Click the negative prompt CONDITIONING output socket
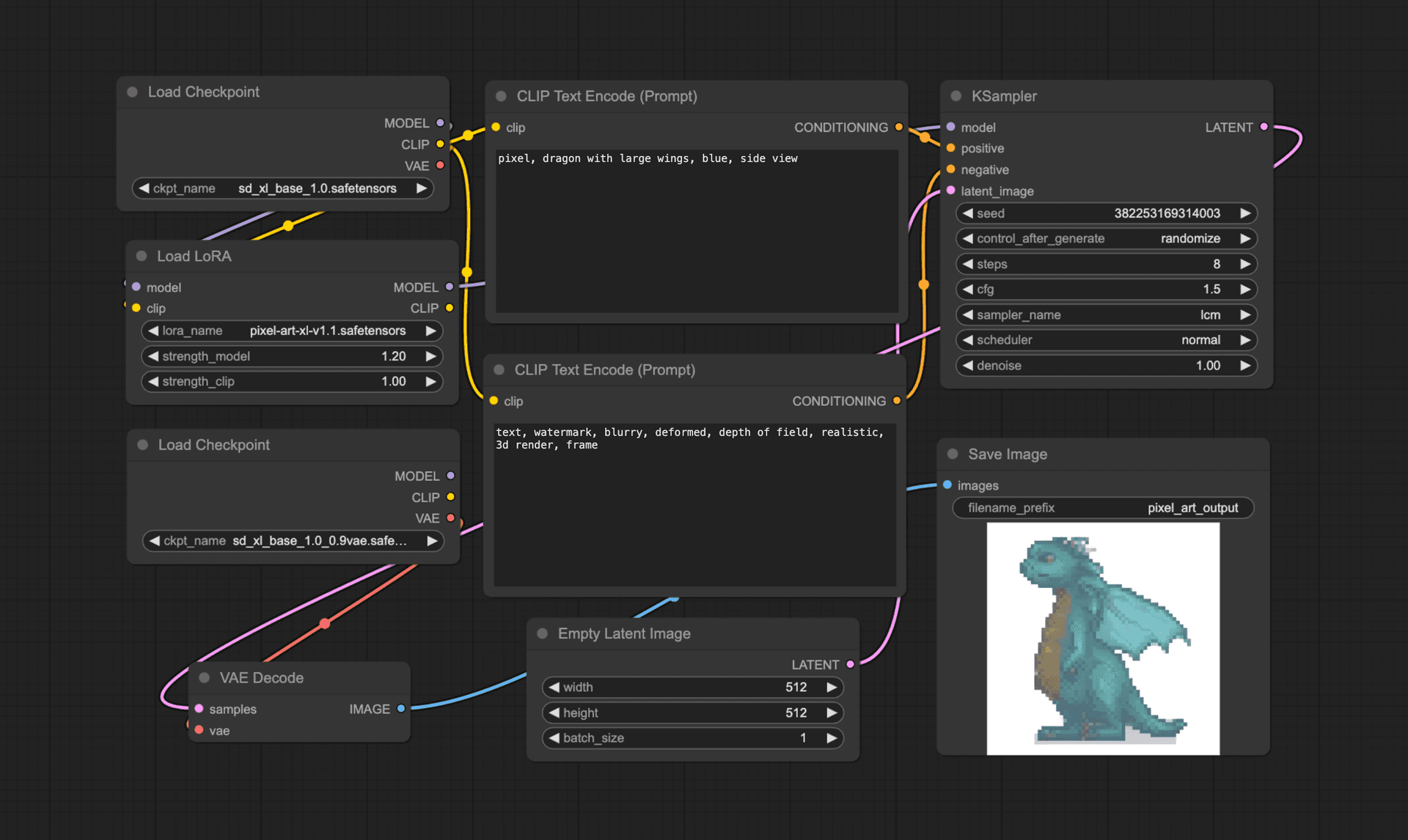This screenshot has width=1408, height=840. [x=897, y=401]
